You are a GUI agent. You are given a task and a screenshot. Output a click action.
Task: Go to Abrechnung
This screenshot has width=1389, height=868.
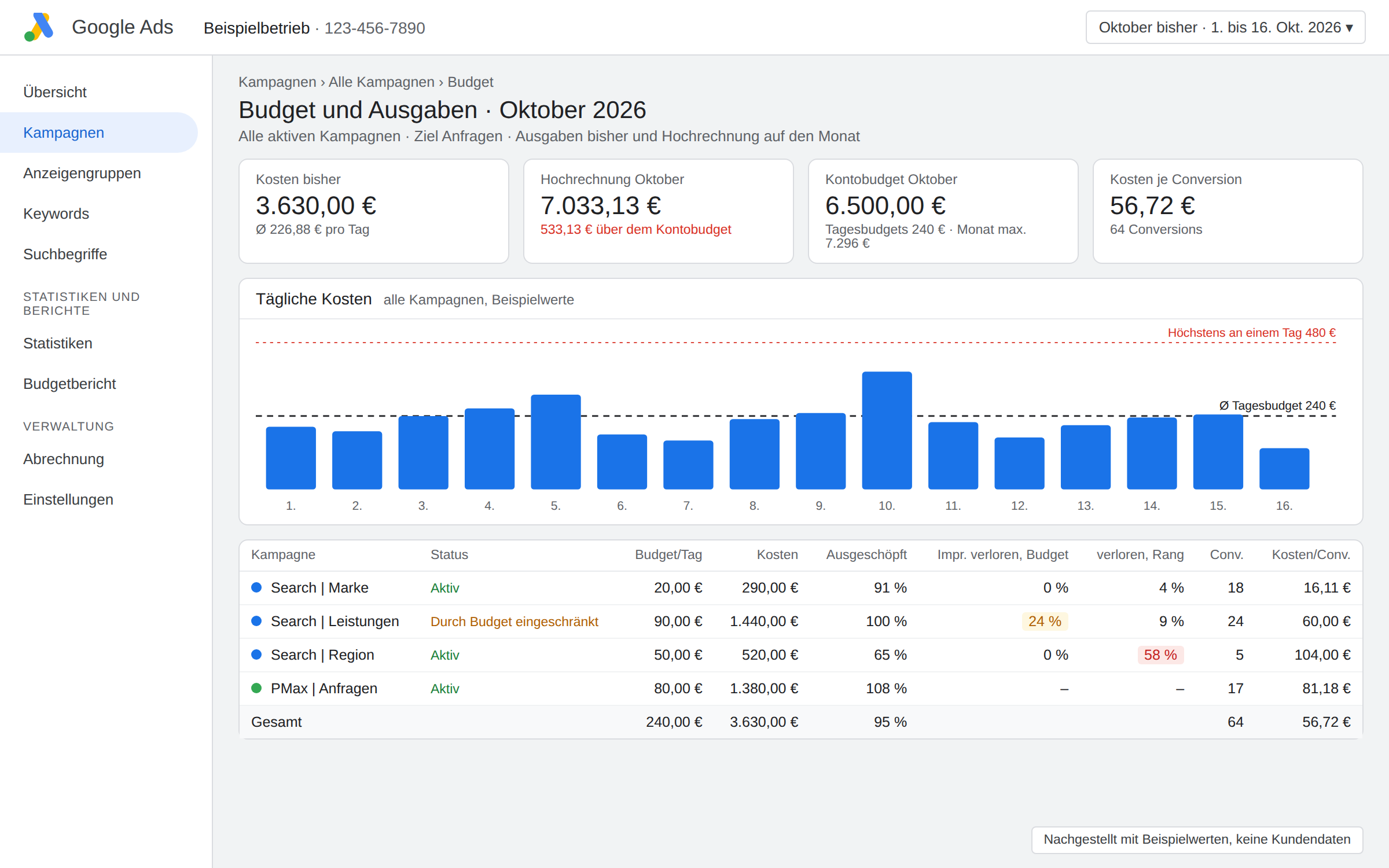pos(64,459)
